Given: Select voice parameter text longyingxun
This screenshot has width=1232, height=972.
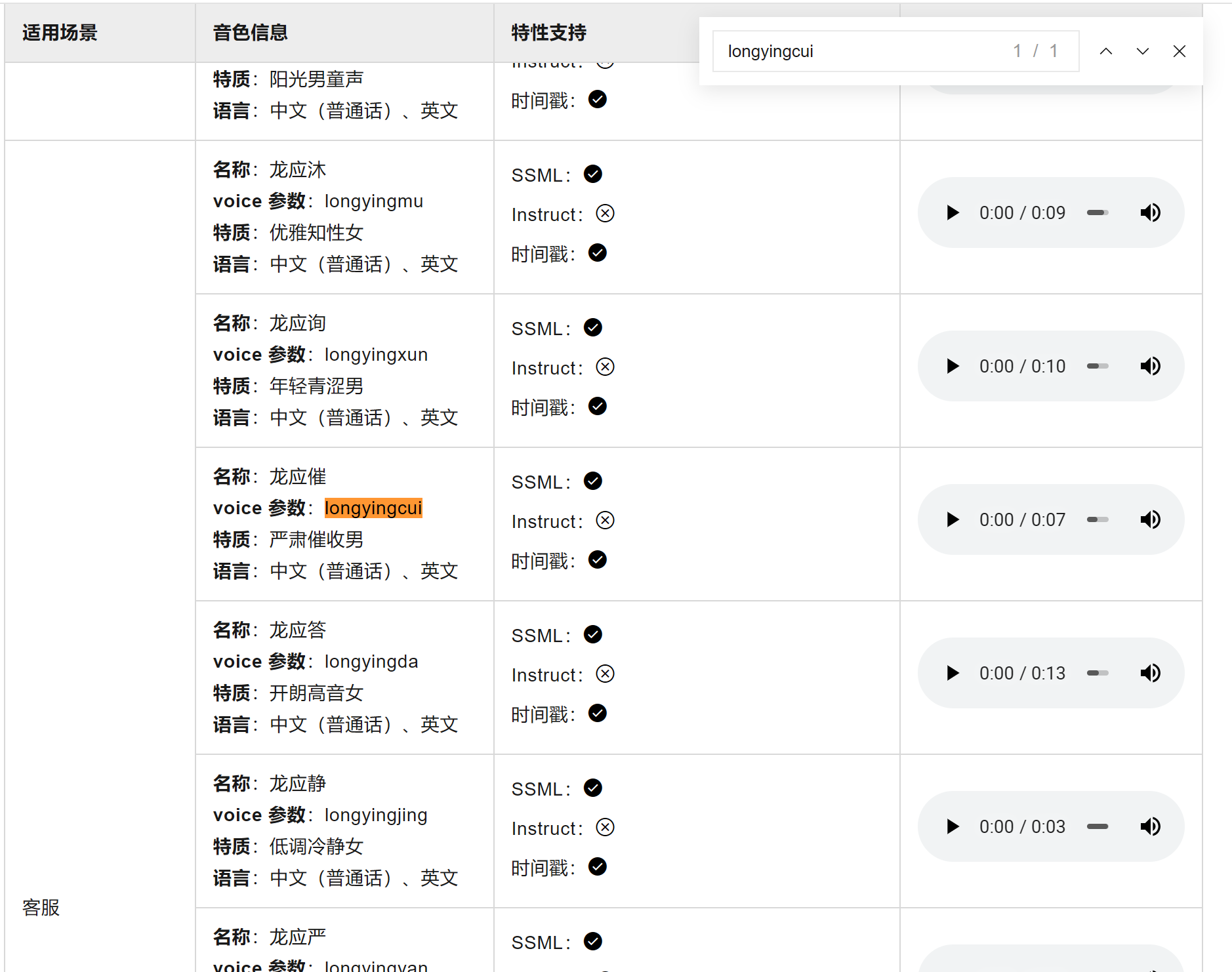Looking at the screenshot, I should pyautogui.click(x=376, y=354).
